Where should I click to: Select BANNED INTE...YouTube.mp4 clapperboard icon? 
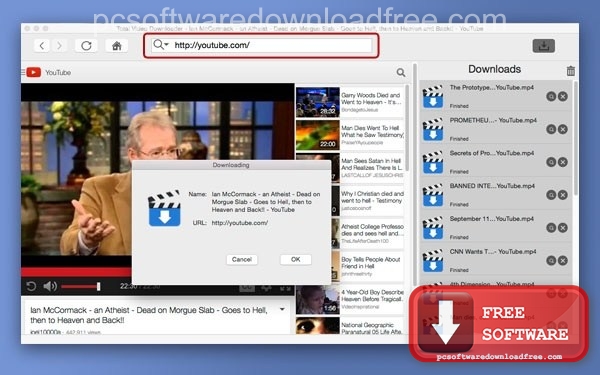tap(433, 196)
